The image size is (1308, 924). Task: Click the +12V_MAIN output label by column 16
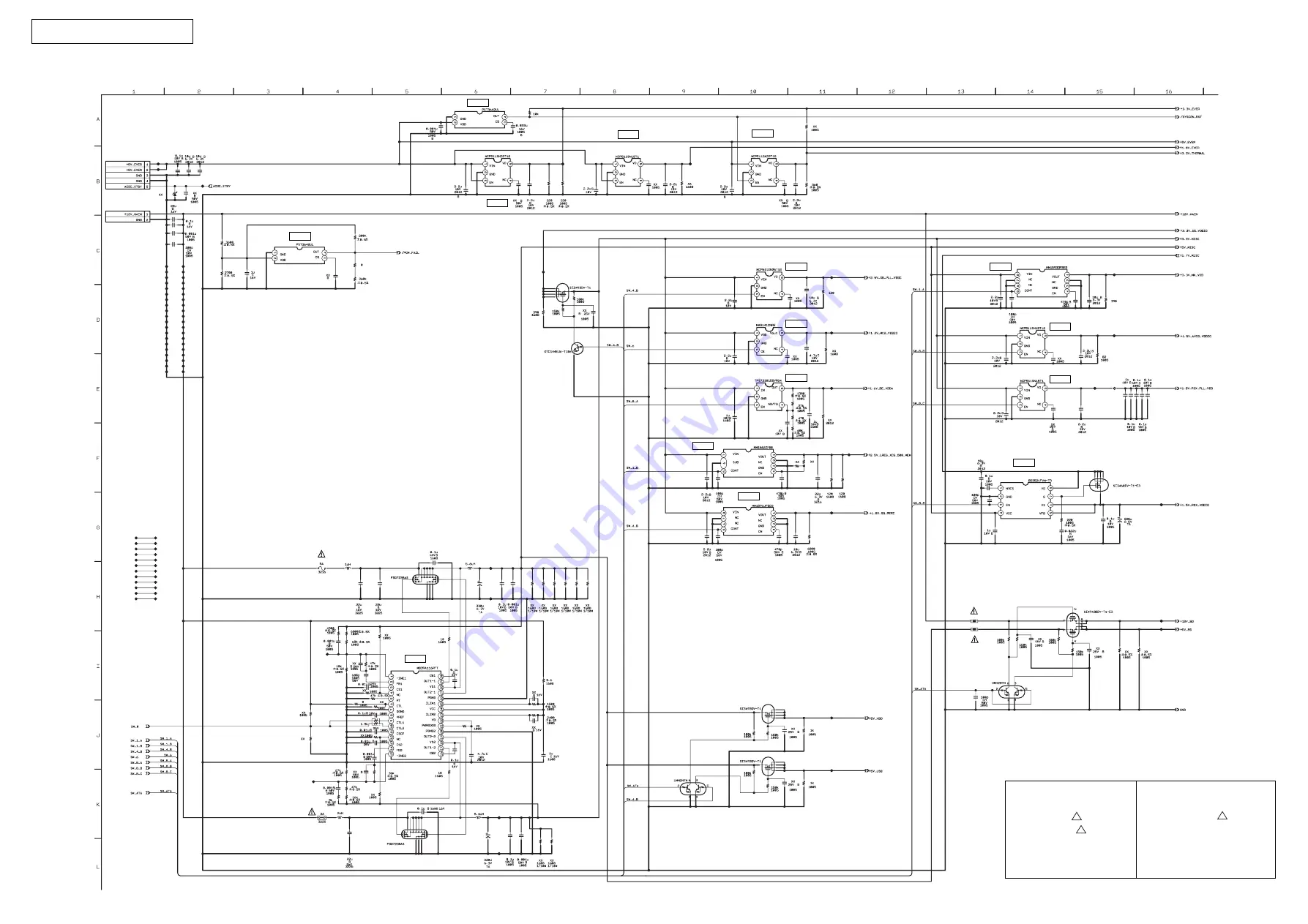click(1189, 214)
